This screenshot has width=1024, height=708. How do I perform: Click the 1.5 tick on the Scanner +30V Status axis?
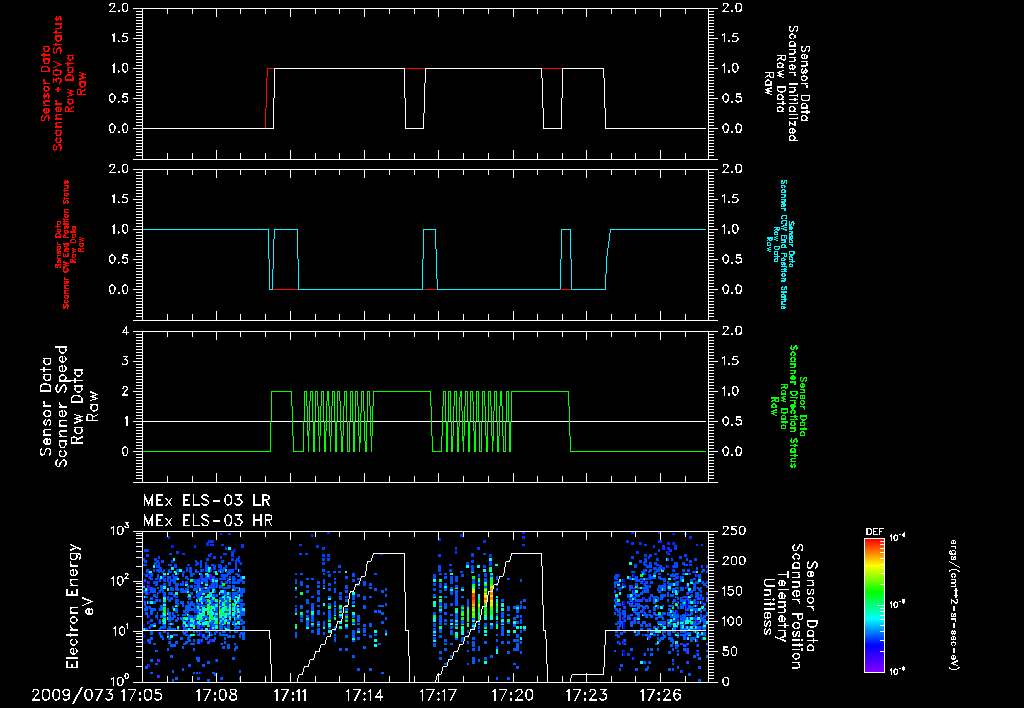(119, 38)
